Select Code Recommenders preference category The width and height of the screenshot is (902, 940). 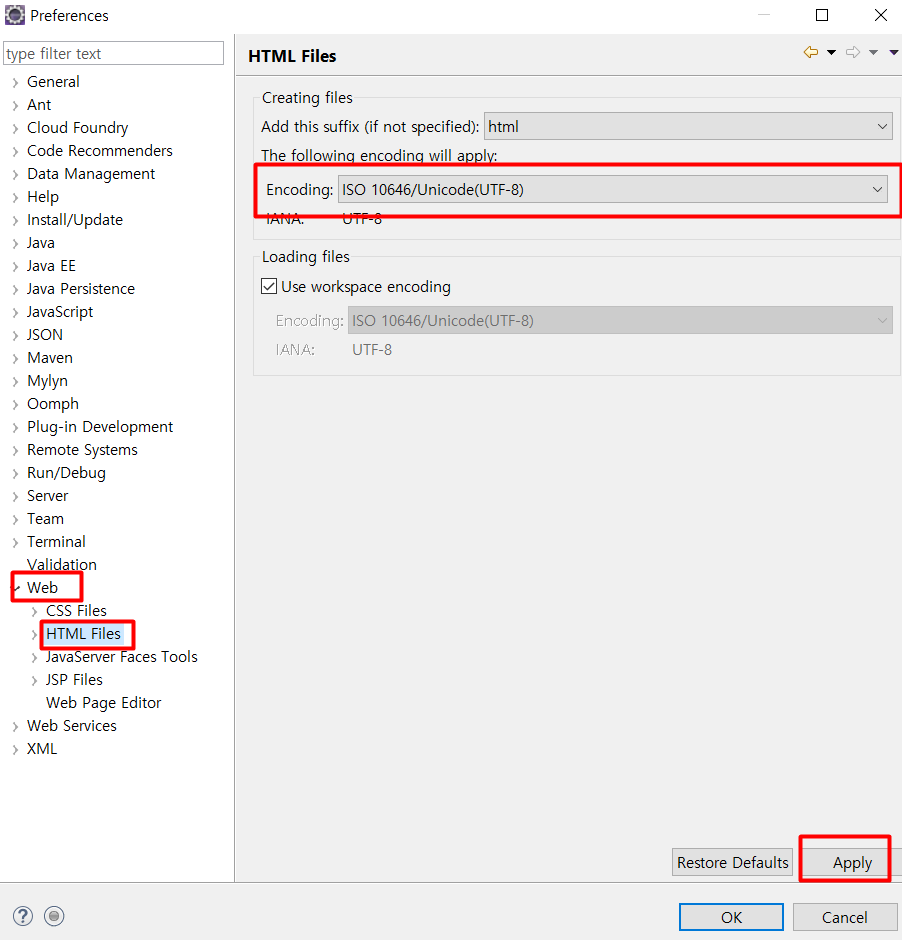pyautogui.click(x=99, y=150)
